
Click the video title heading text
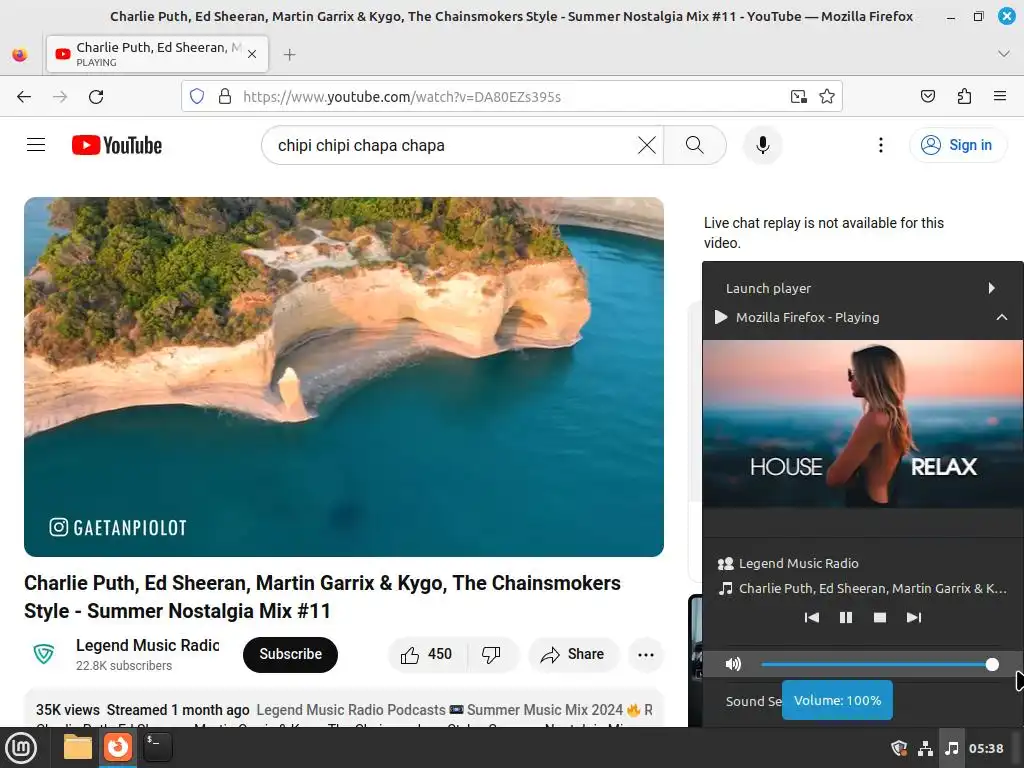click(322, 596)
